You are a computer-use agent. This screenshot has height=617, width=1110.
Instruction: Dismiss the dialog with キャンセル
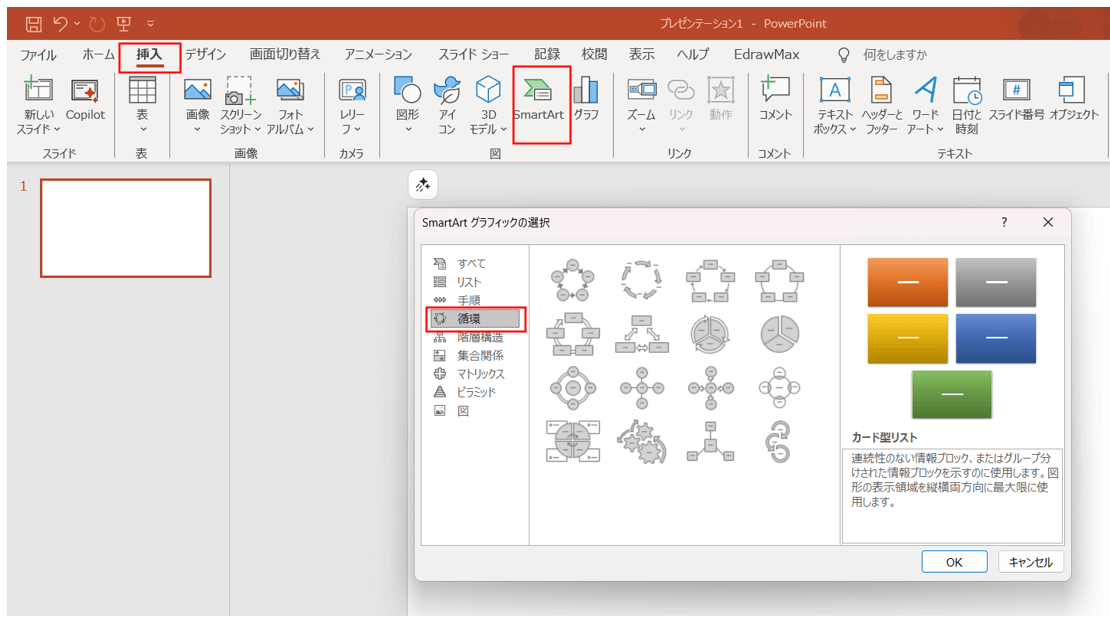point(1030,561)
